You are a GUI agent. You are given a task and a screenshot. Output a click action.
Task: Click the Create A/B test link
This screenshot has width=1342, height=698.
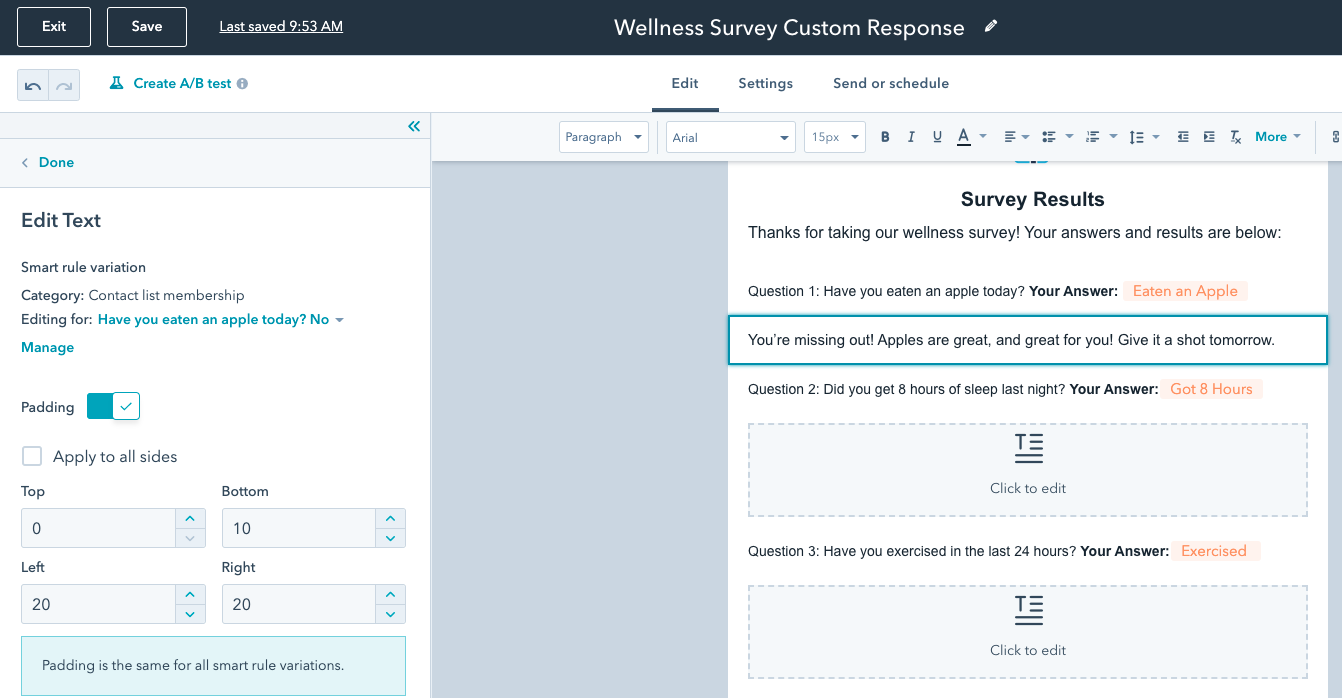(x=182, y=84)
